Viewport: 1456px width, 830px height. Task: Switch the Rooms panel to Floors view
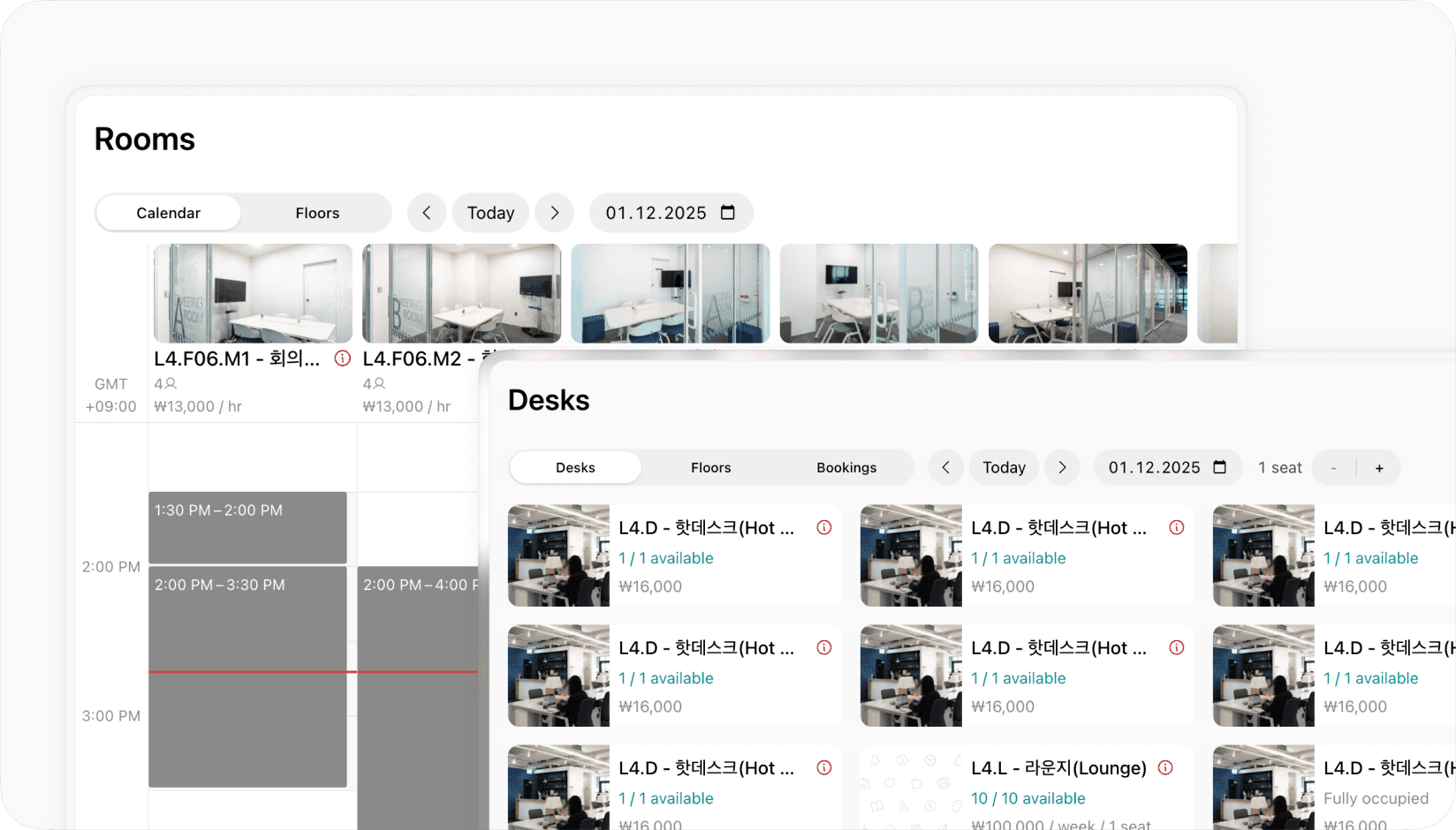(315, 213)
